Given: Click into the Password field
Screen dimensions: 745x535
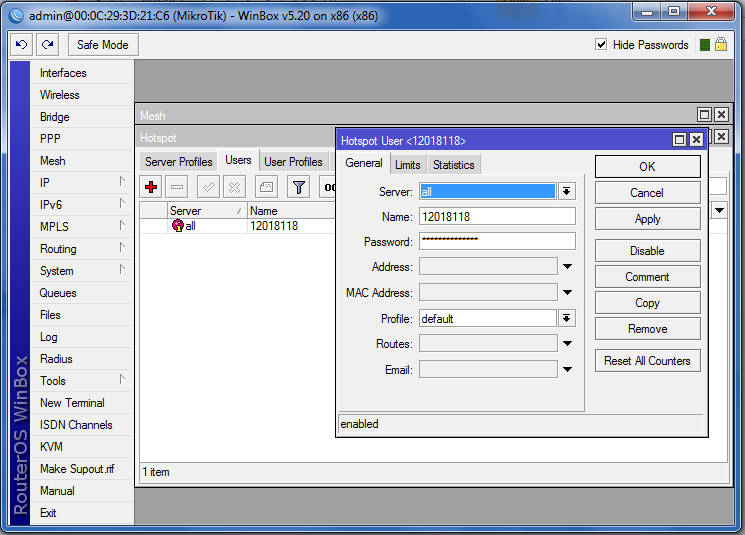Looking at the screenshot, I should [497, 241].
